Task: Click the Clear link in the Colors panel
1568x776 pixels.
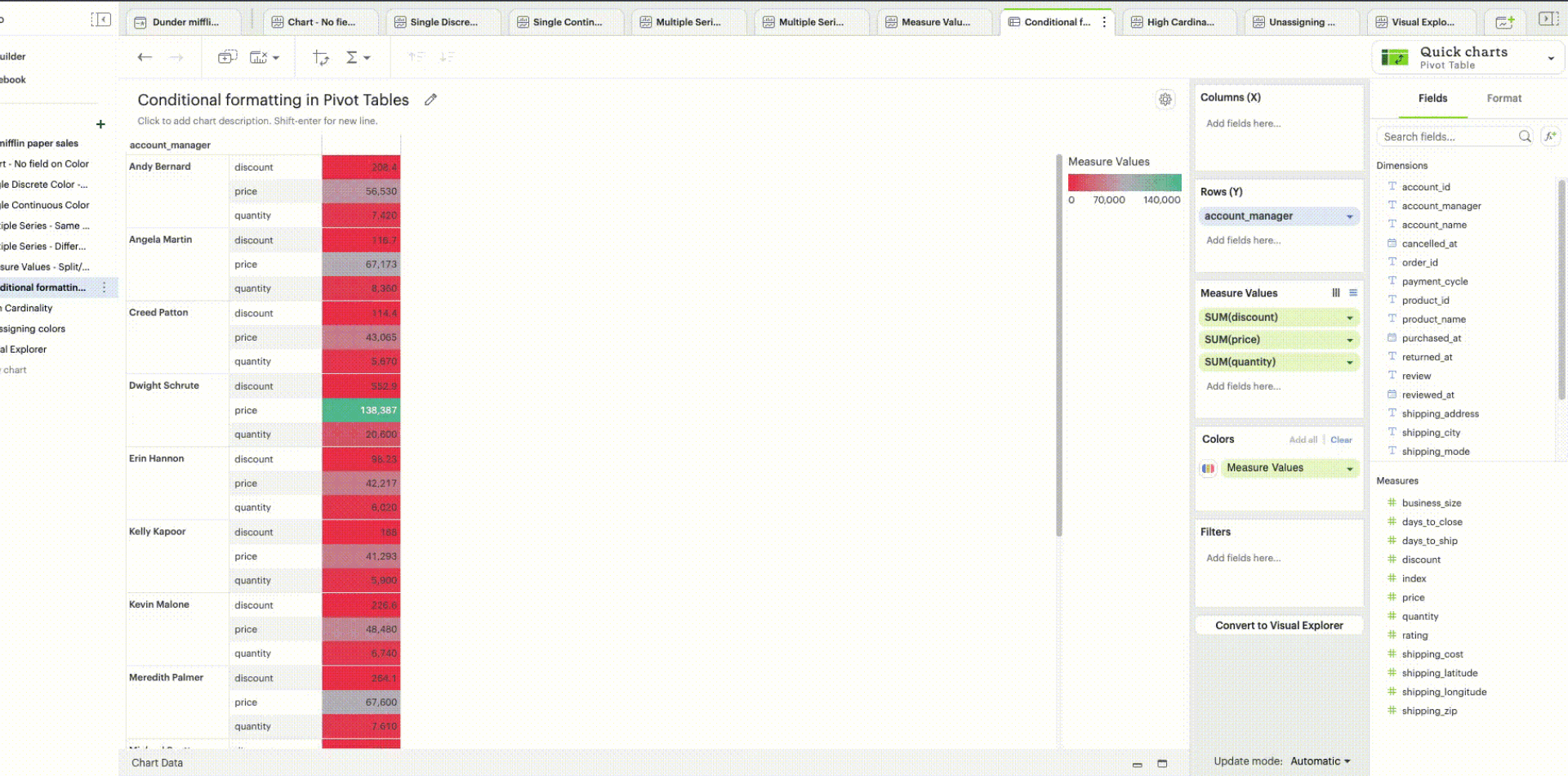Action: click(1340, 439)
